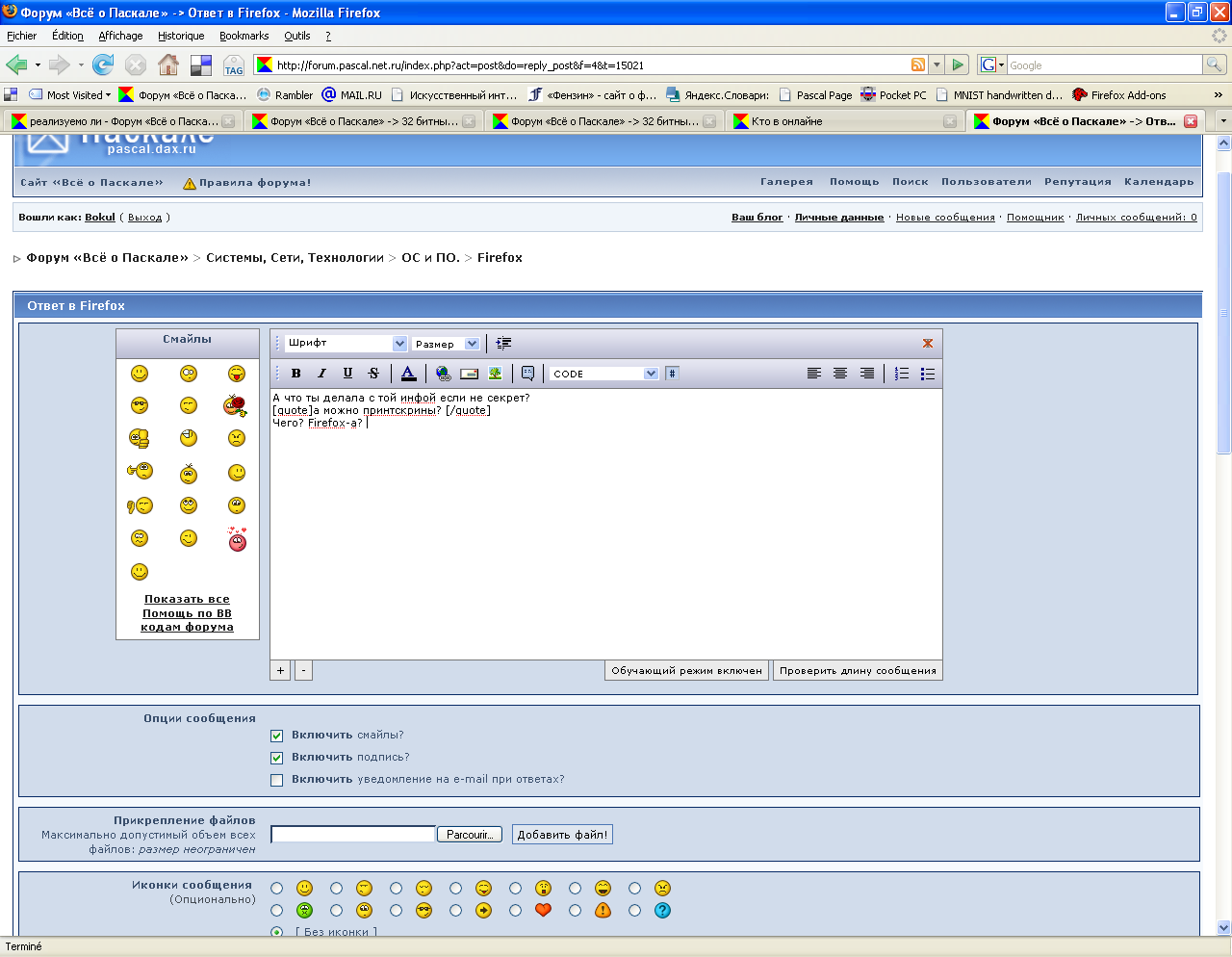Image resolution: width=1232 pixels, height=957 pixels.
Task: Open the text color picker
Action: (408, 374)
